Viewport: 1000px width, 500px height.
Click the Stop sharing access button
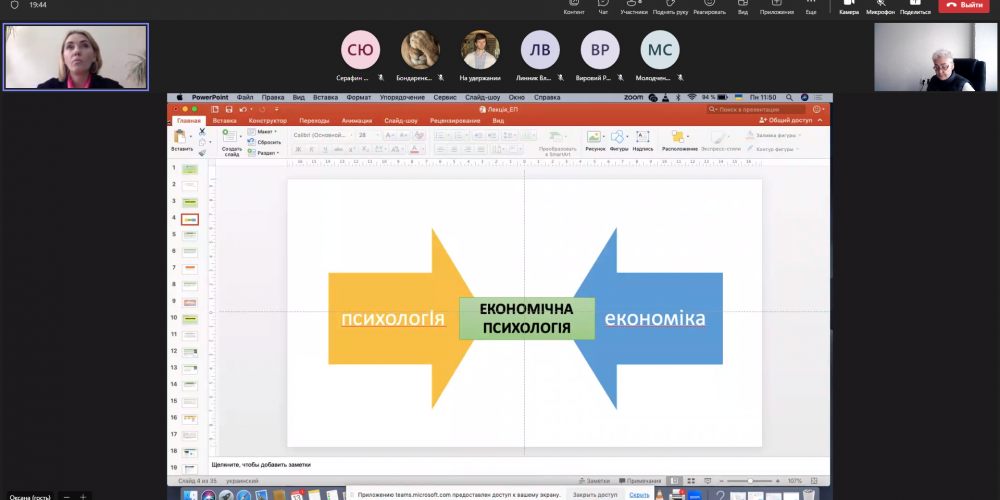point(595,494)
